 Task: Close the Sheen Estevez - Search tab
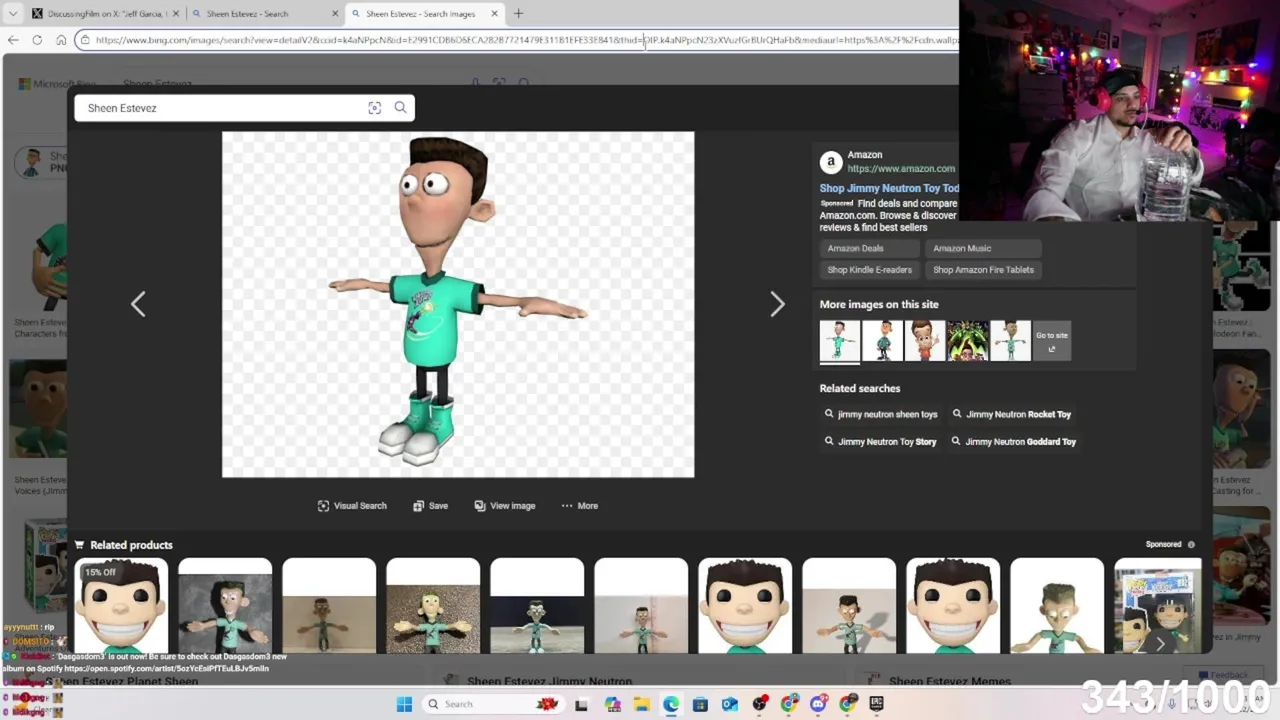pyautogui.click(x=335, y=14)
